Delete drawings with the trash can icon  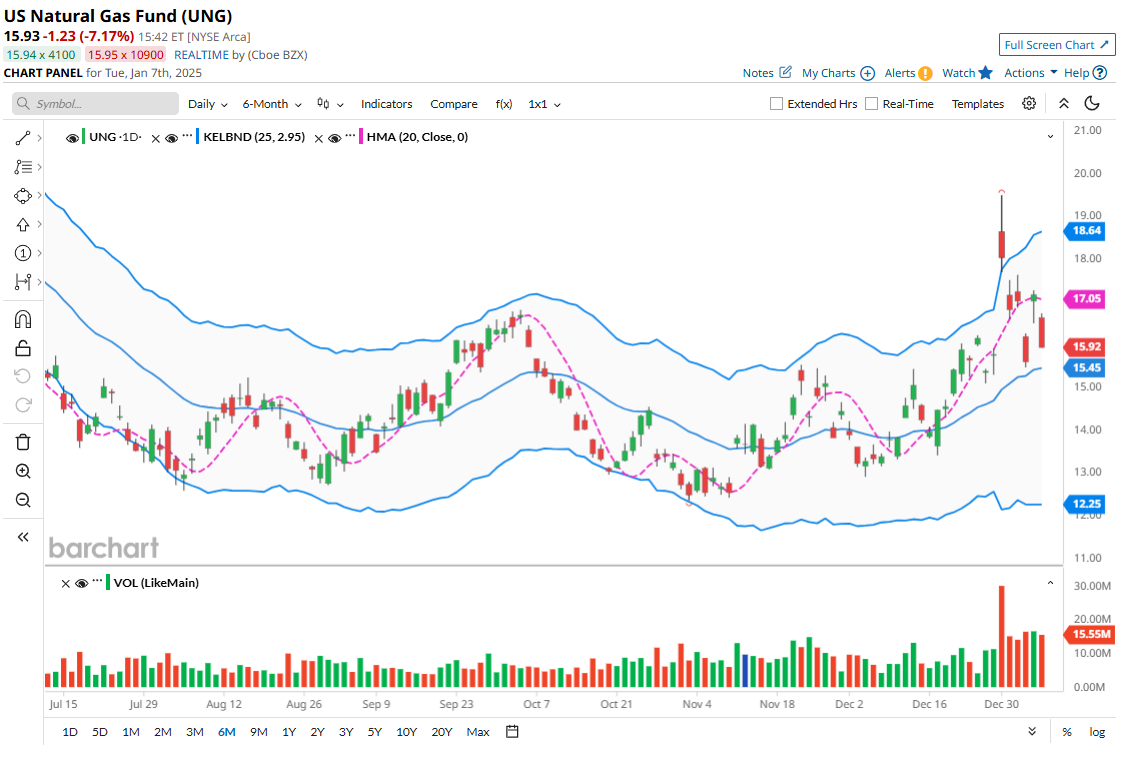click(23, 442)
